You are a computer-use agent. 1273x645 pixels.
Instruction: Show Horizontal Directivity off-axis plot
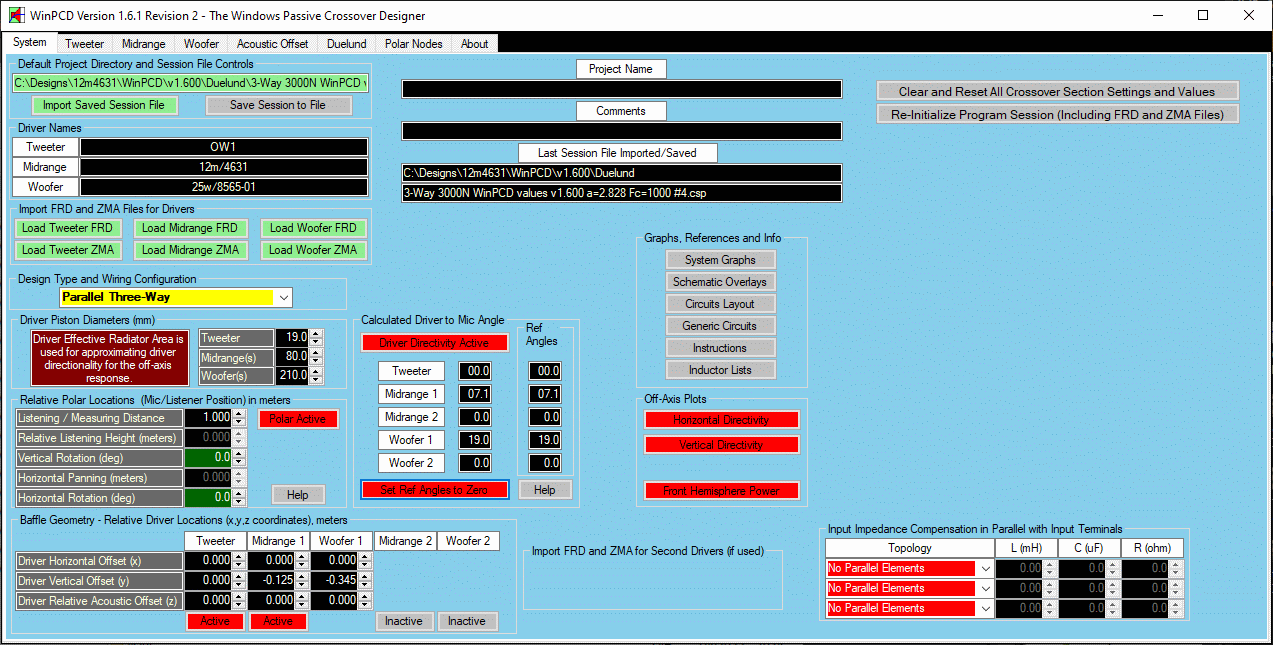point(721,420)
